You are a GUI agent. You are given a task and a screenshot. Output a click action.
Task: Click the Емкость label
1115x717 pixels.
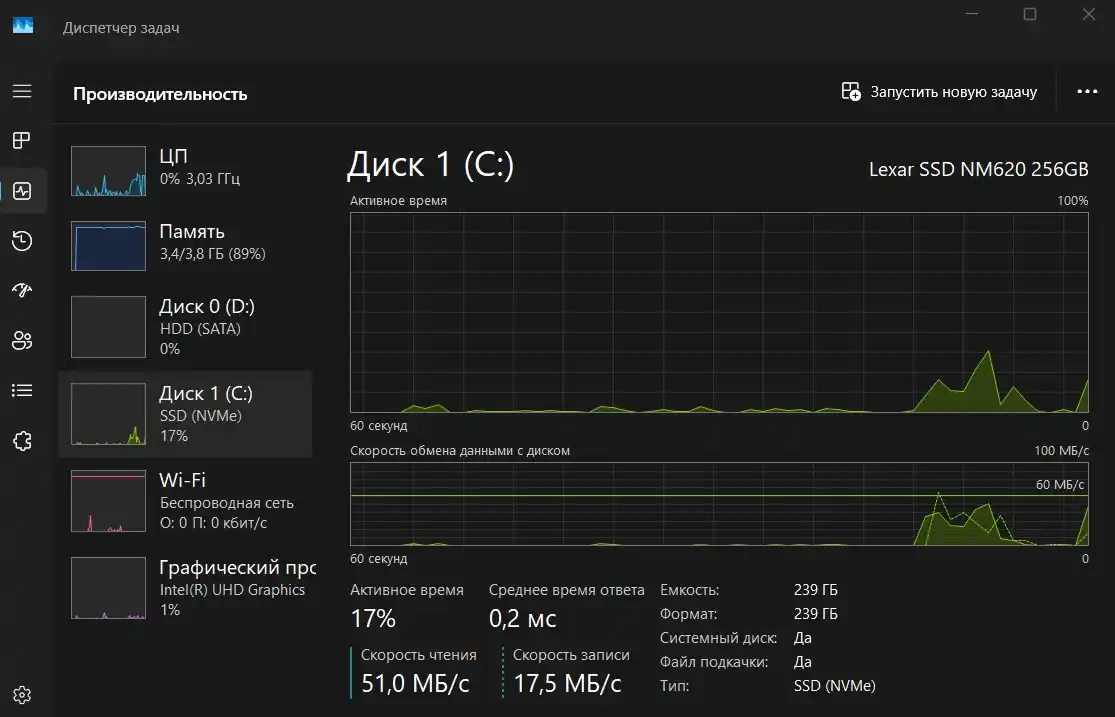[x=689, y=590]
